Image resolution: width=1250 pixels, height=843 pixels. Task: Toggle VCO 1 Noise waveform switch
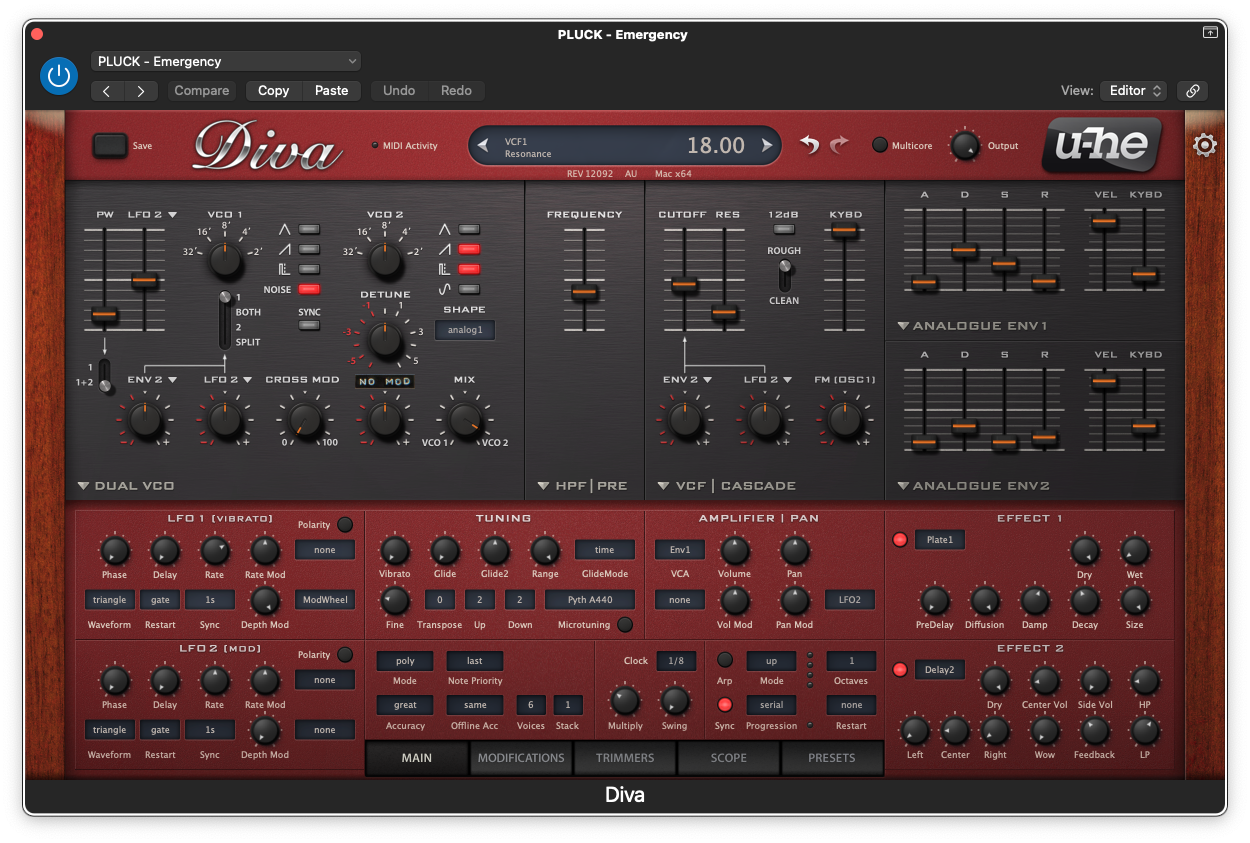tap(310, 289)
